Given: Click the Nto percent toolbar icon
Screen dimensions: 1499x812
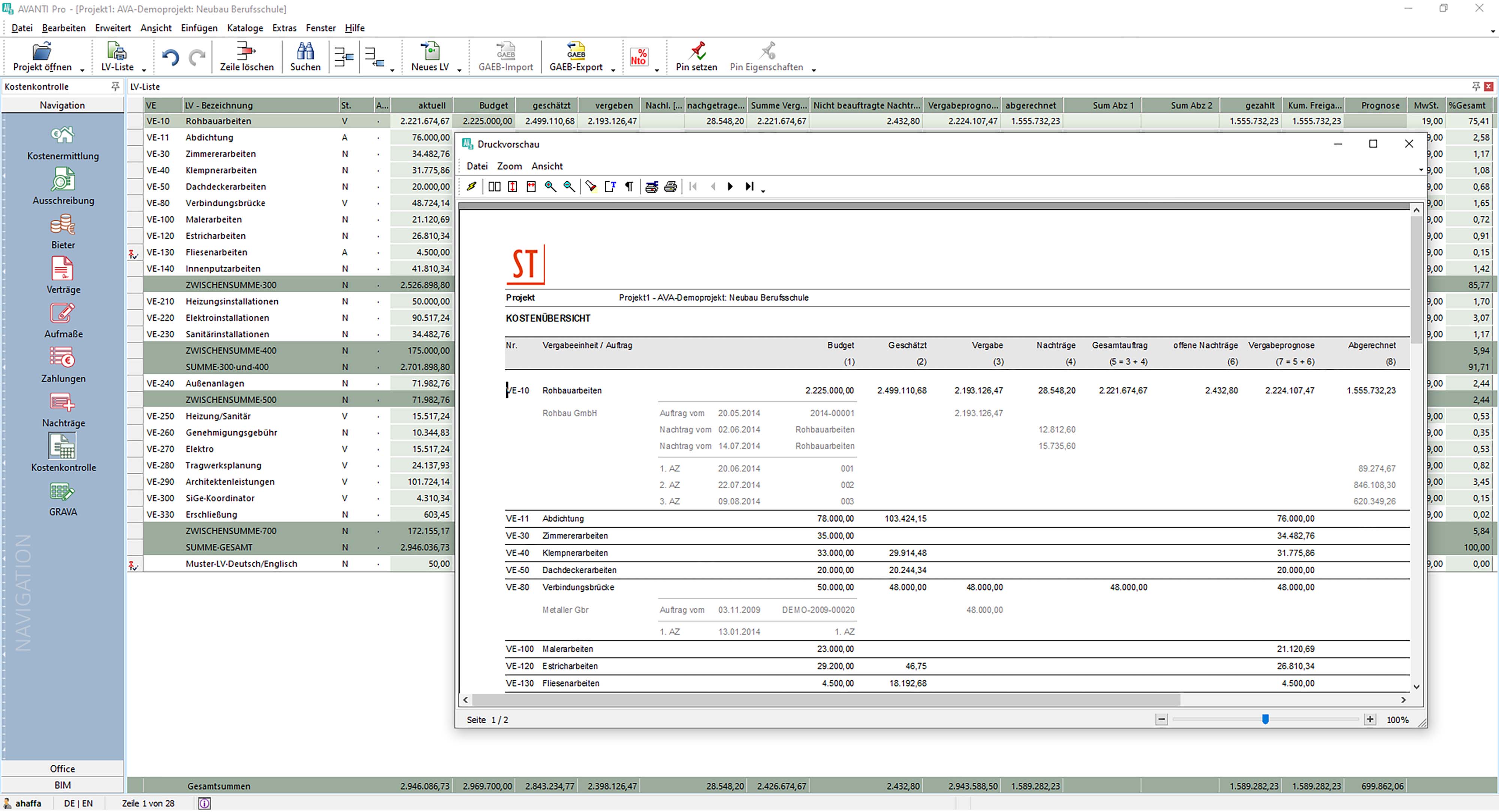Looking at the screenshot, I should (639, 57).
